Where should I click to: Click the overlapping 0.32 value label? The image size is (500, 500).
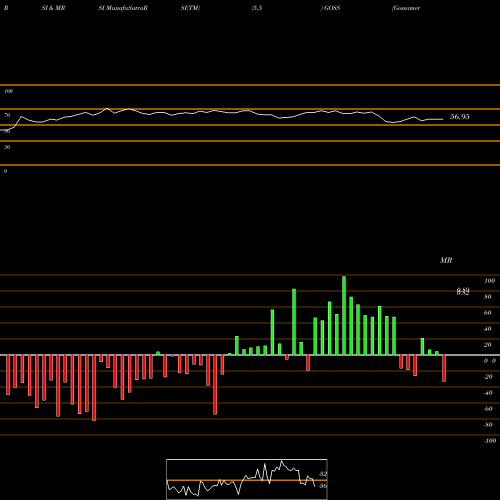point(463,292)
